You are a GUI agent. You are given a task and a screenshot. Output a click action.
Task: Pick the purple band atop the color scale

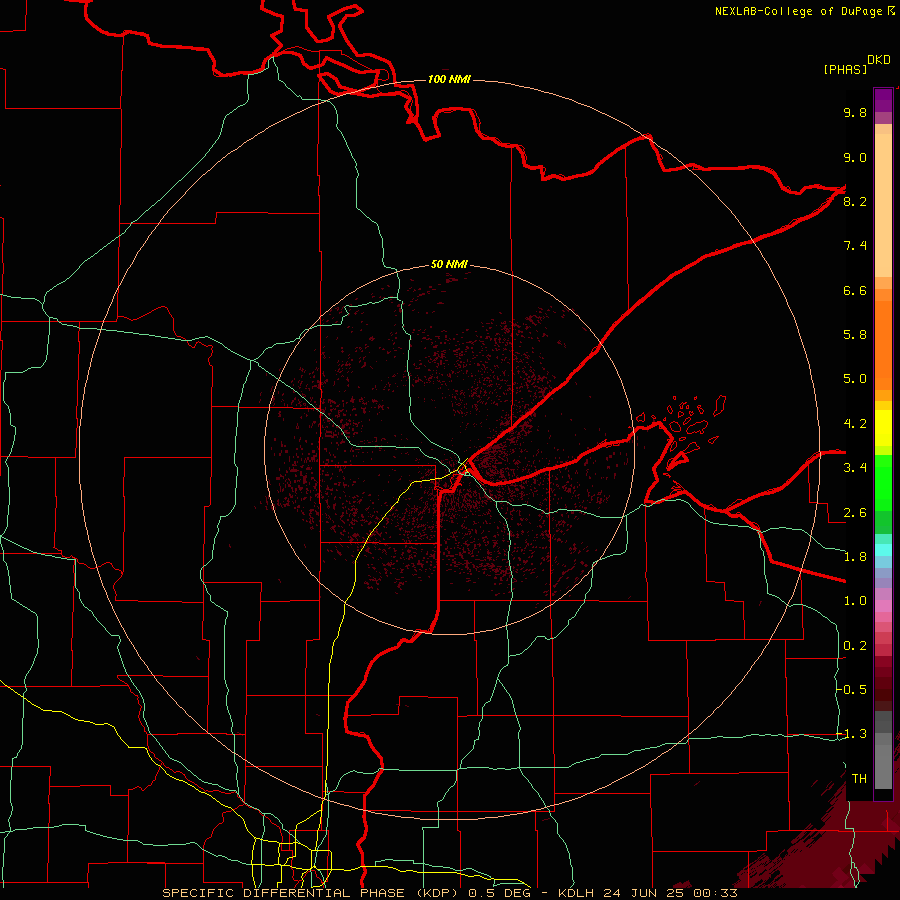pyautogui.click(x=883, y=100)
